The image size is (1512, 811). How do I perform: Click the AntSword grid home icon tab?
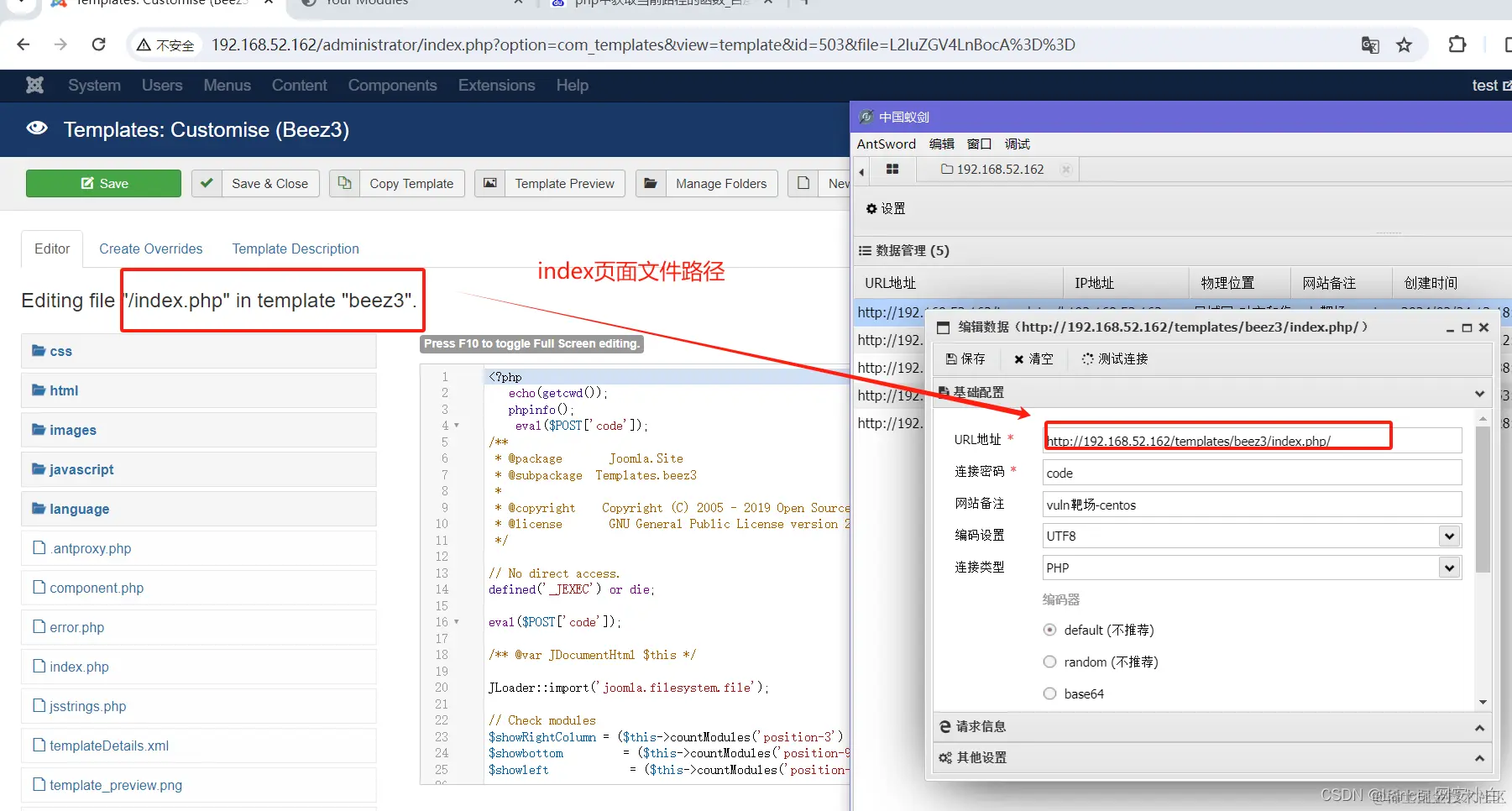click(892, 170)
